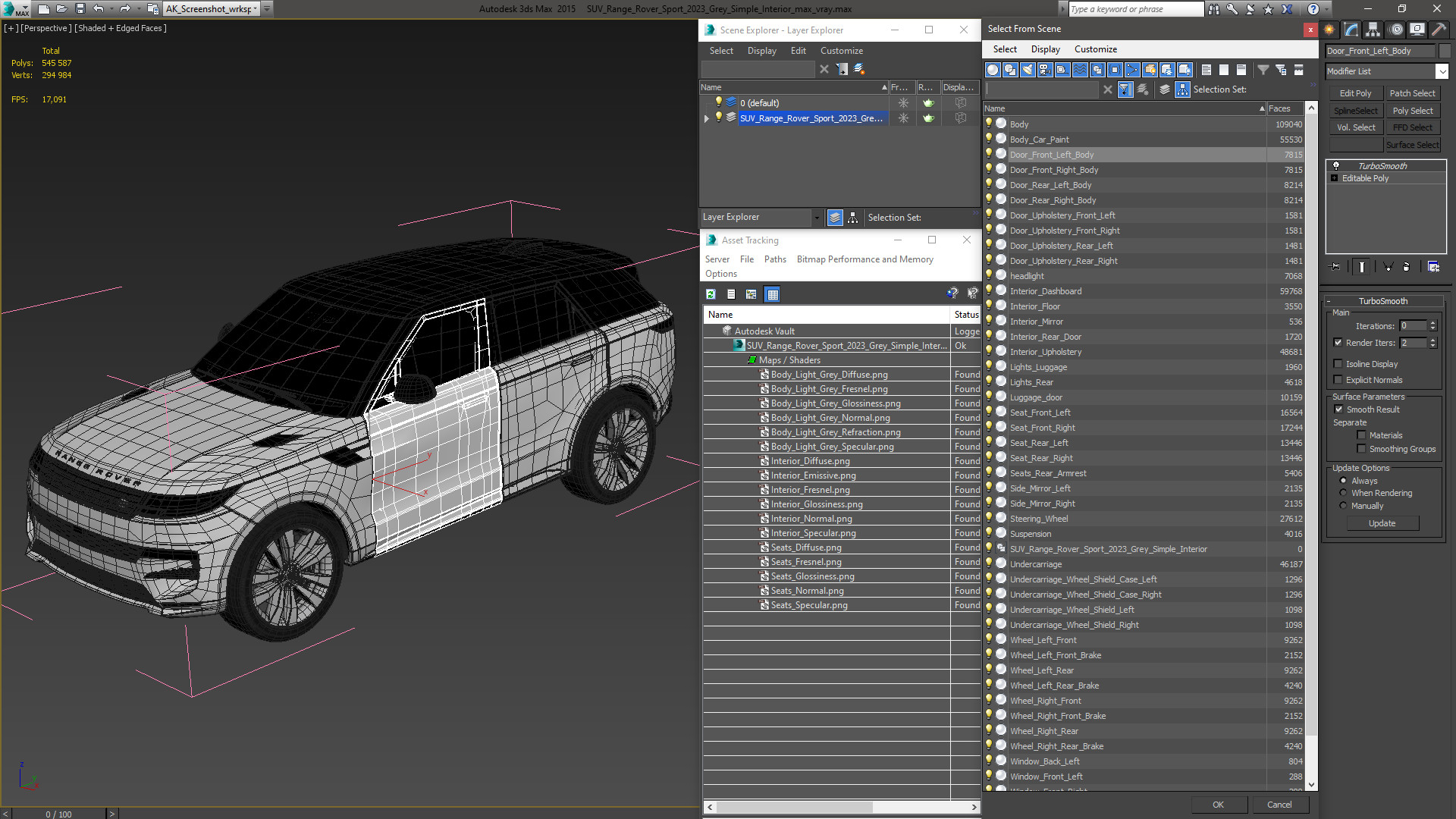The height and width of the screenshot is (819, 1456).
Task: Open Customize menu in Select From Scene
Action: (1095, 49)
